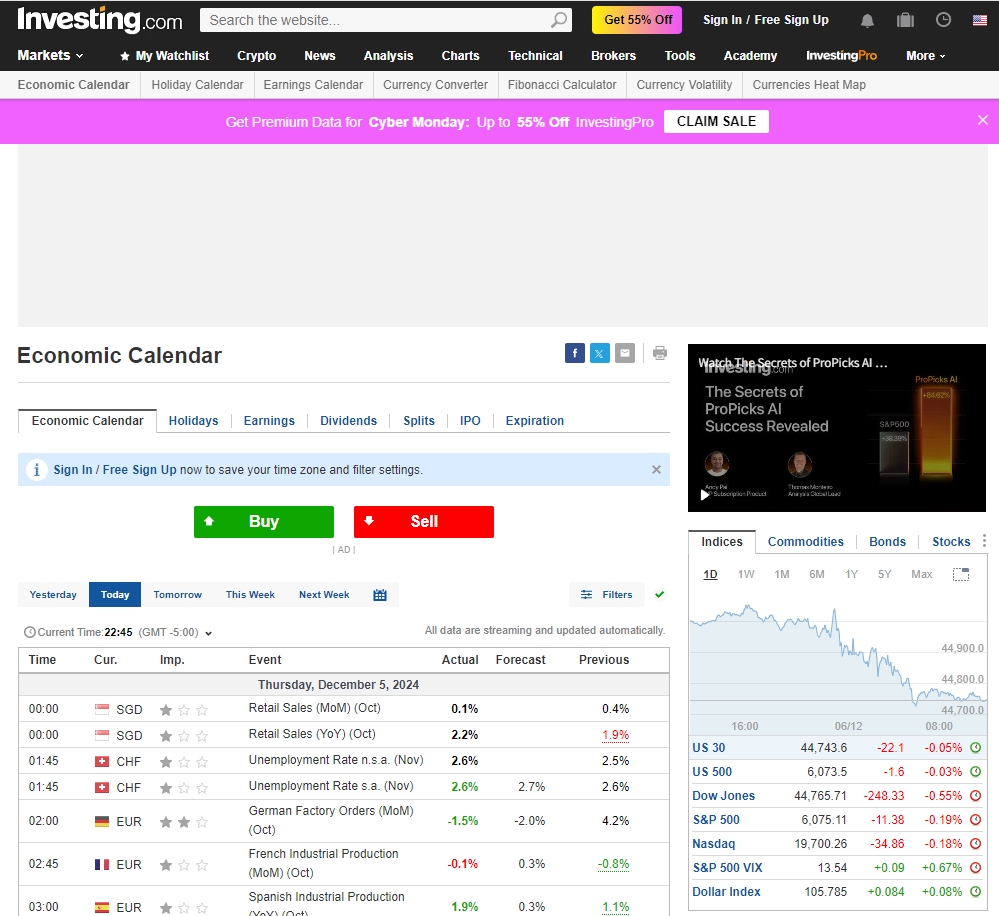Click the clock icon in Dollar Index row

click(x=975, y=892)
